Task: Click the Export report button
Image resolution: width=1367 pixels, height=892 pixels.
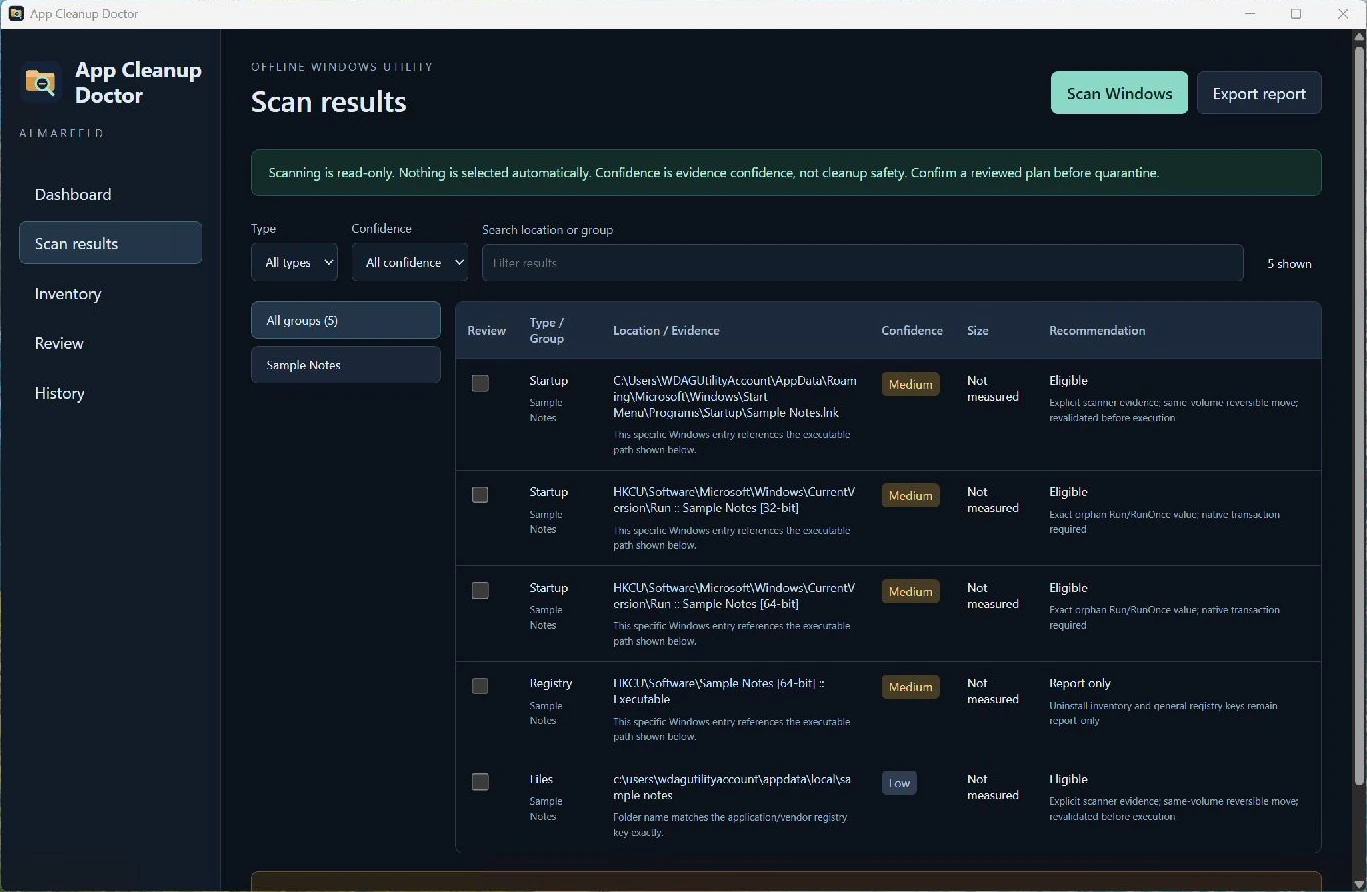Action: coord(1259,93)
